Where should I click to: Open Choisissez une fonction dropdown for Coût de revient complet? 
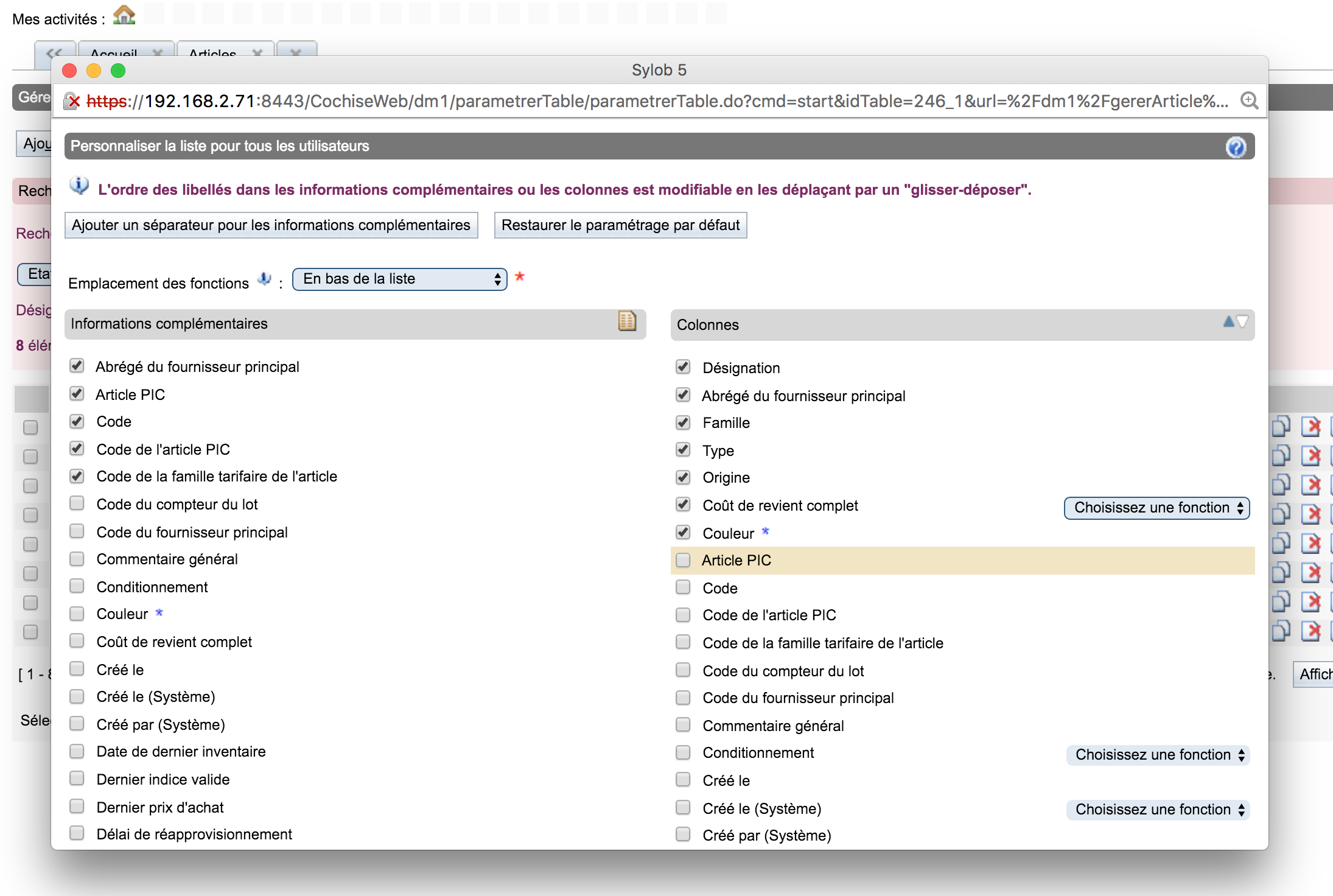tap(1156, 507)
